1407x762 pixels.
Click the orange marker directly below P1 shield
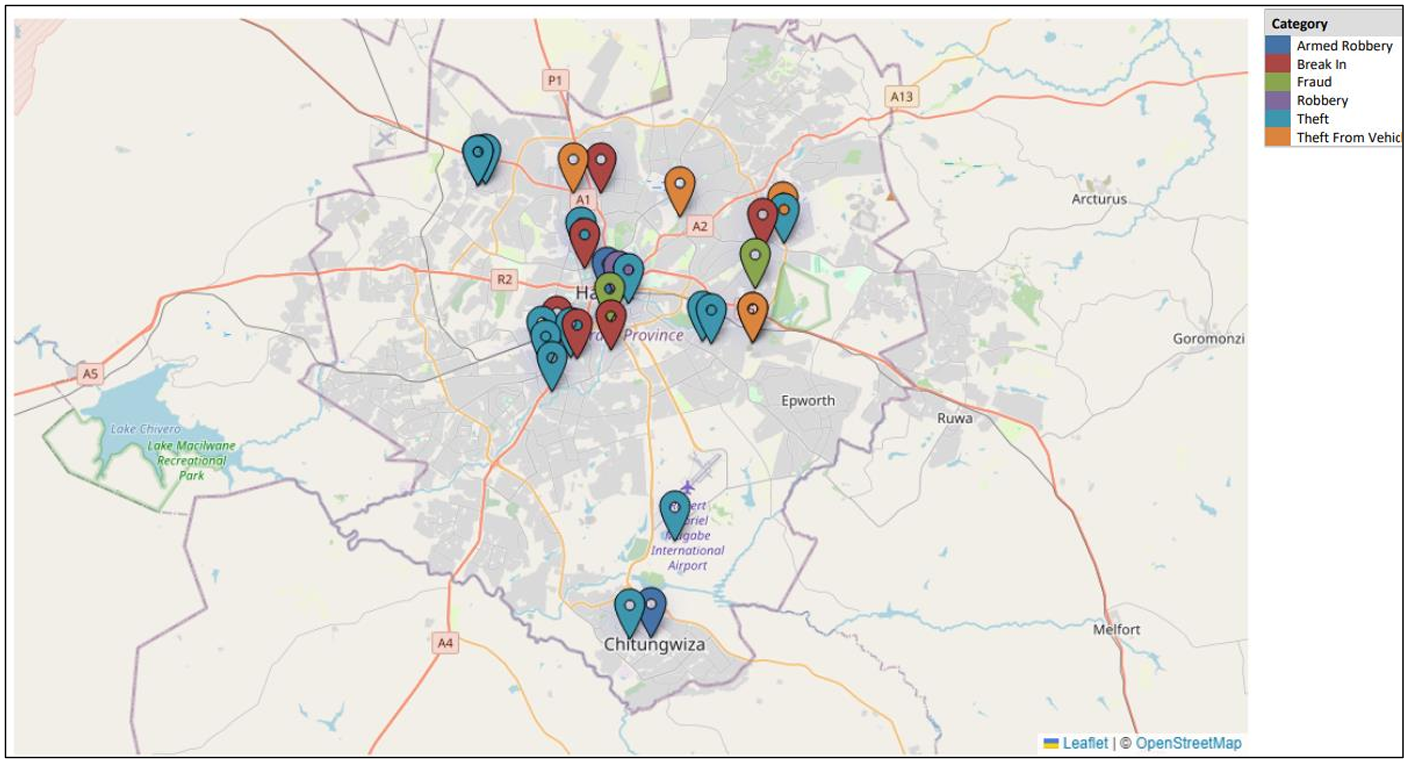click(573, 164)
